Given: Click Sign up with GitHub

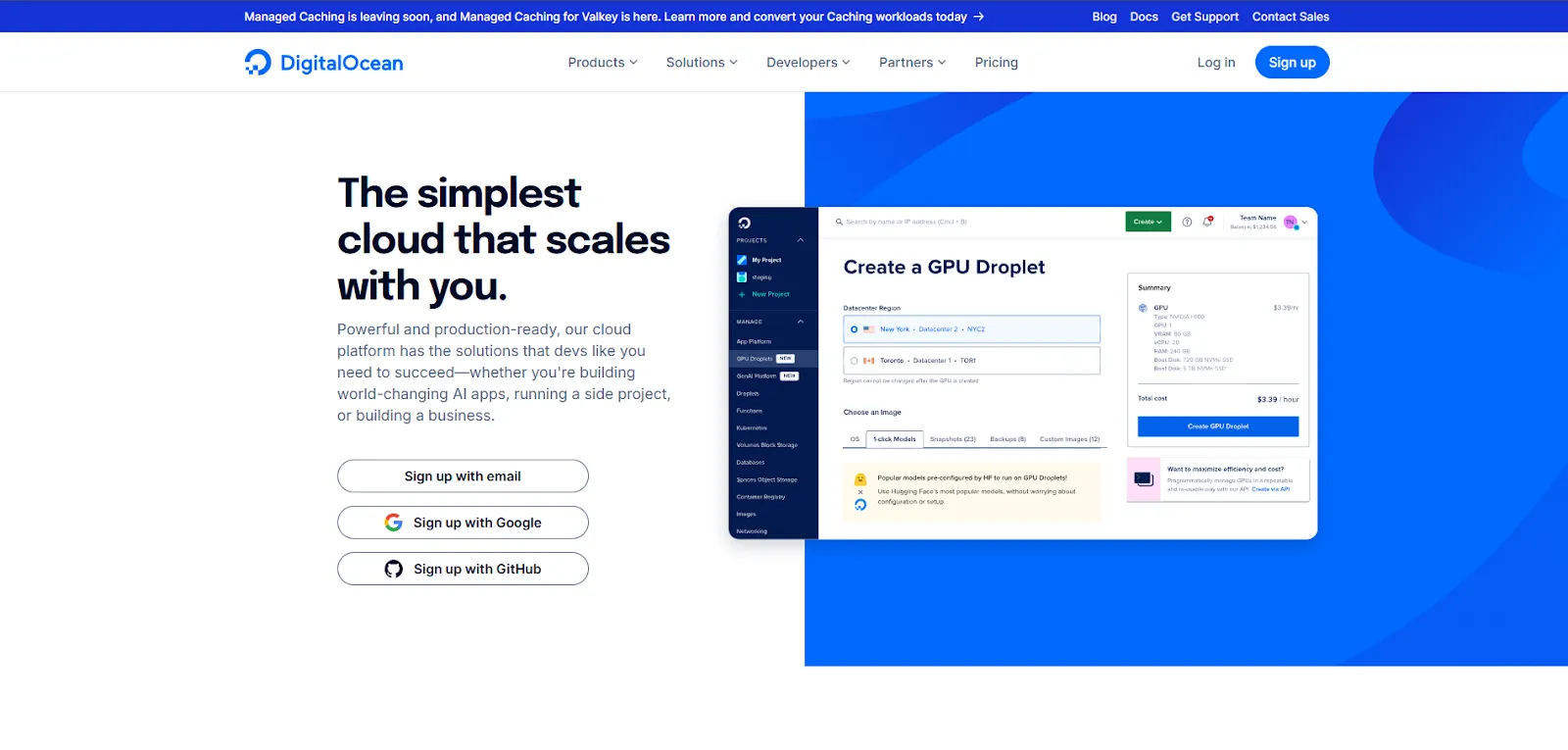Looking at the screenshot, I should (x=463, y=569).
